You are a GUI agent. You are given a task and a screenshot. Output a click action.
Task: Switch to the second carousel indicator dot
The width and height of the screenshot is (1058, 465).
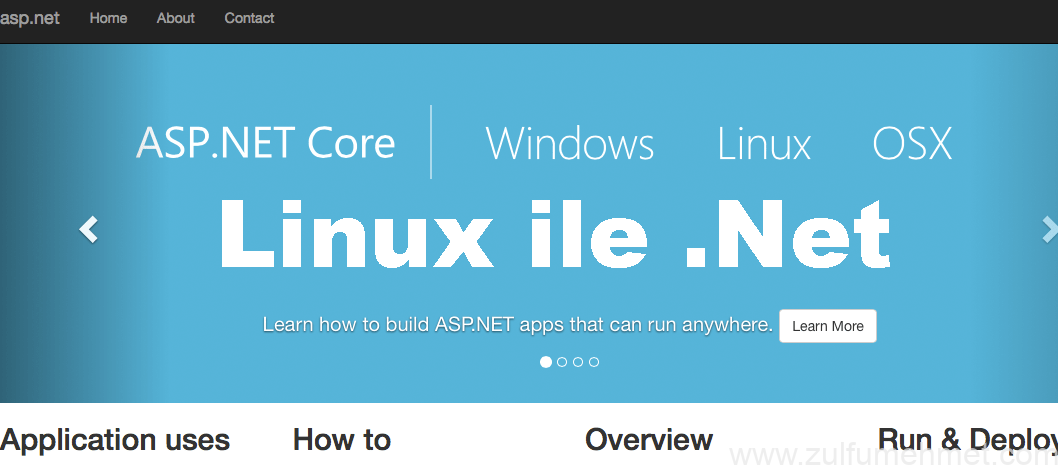[x=562, y=362]
